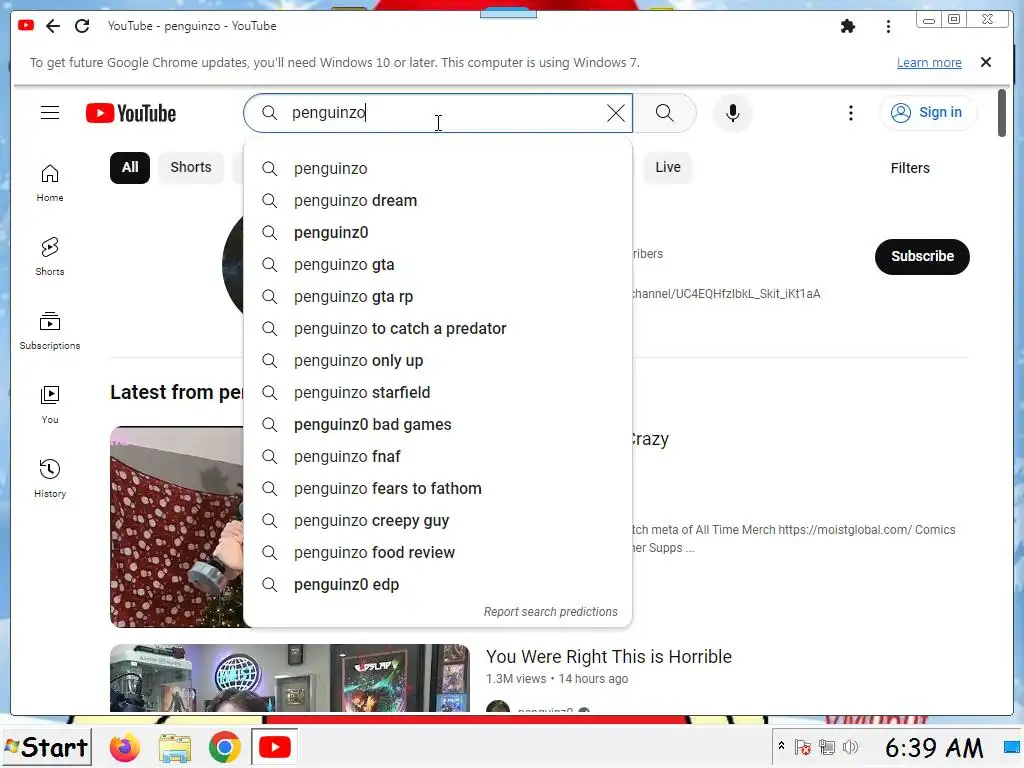Go to YouTube home via the logo
Viewport: 1024px width, 768px height.
click(131, 113)
